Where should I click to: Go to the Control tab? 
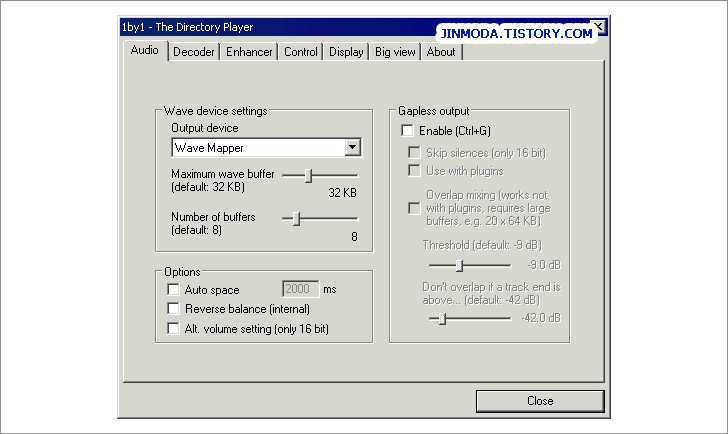[301, 52]
